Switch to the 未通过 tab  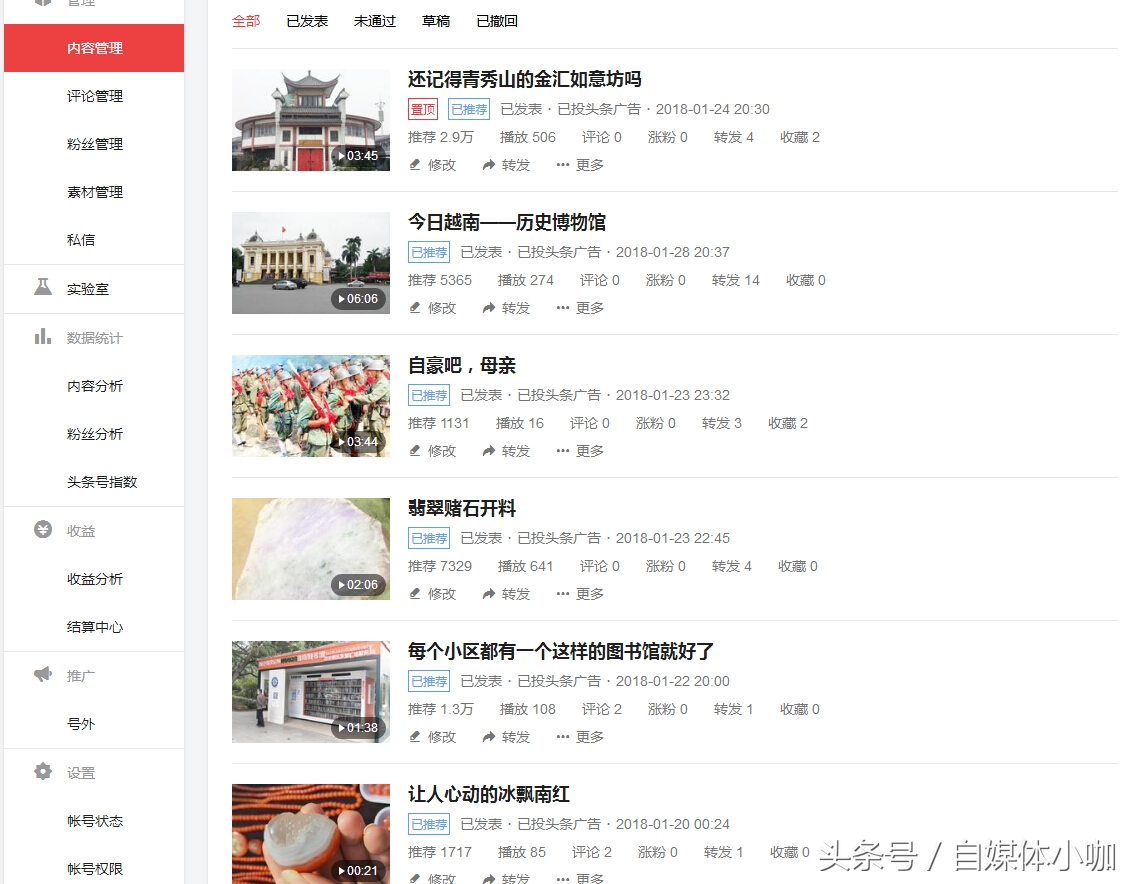pos(374,20)
